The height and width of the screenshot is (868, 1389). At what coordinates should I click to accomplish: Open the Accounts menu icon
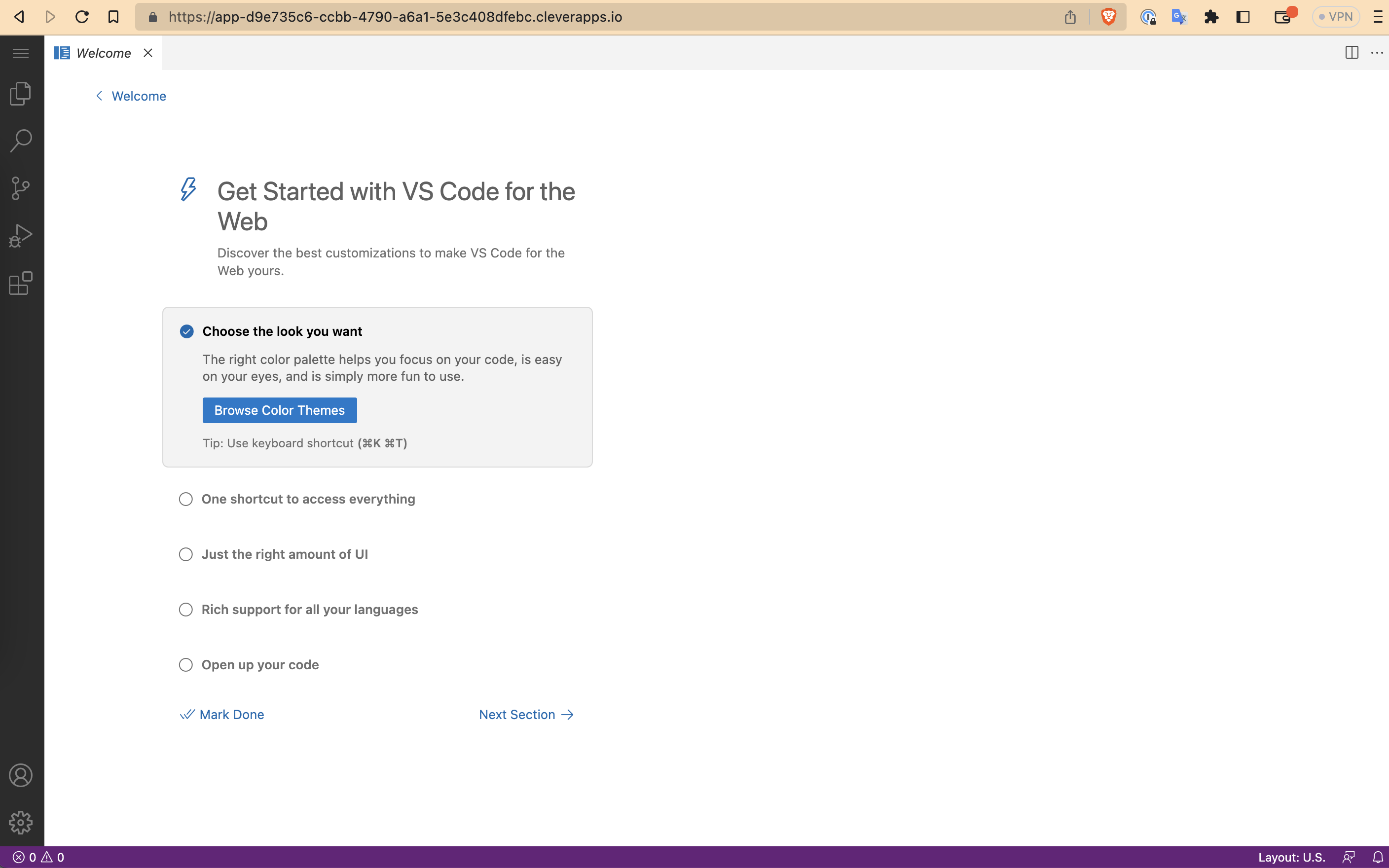[x=21, y=776]
